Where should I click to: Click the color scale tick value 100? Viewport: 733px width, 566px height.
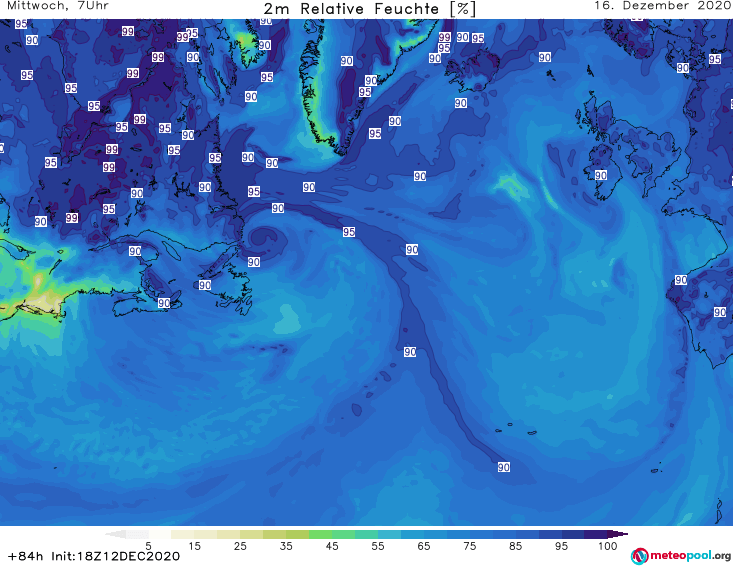click(608, 545)
